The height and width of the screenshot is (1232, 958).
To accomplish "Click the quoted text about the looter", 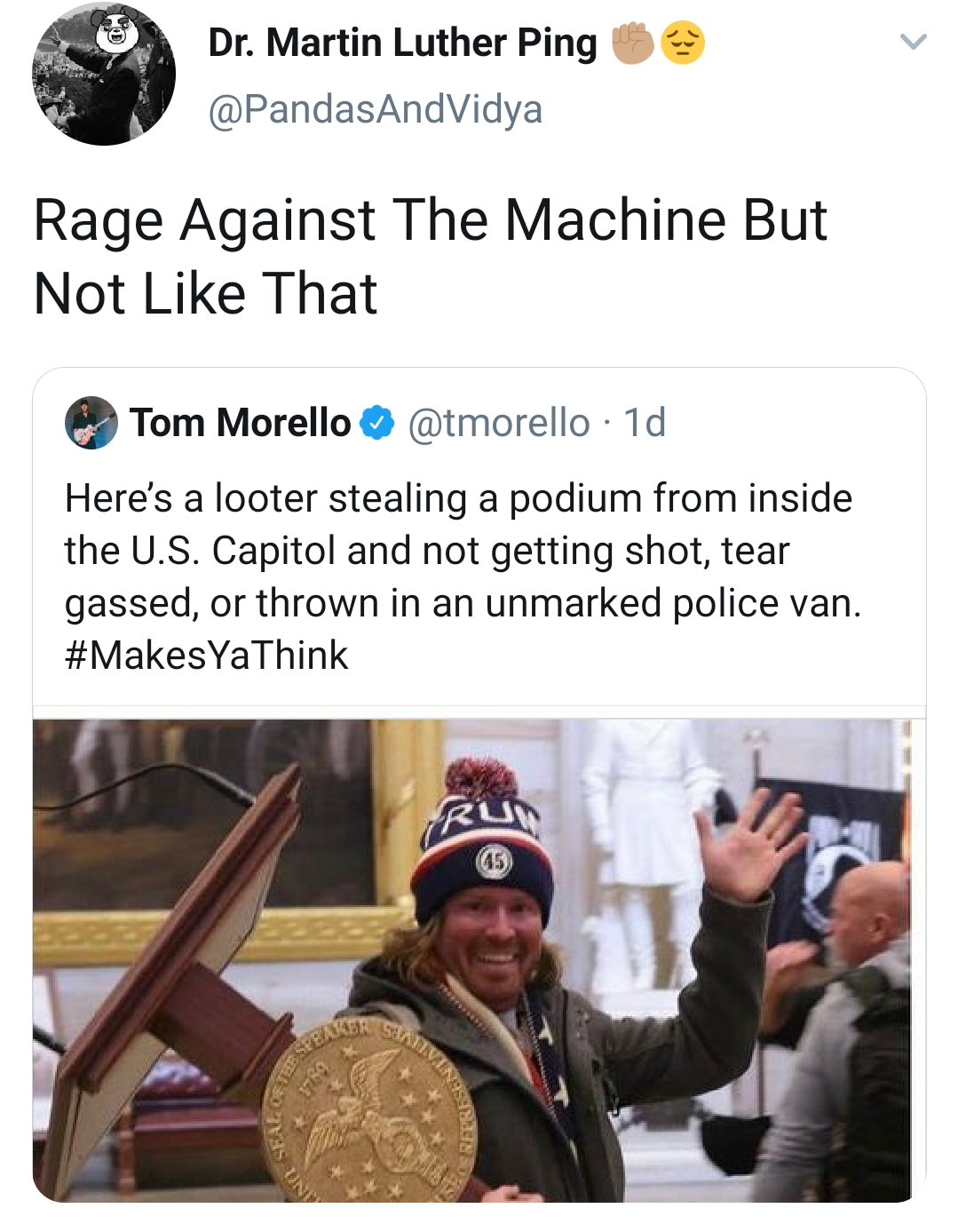I will click(462, 551).
